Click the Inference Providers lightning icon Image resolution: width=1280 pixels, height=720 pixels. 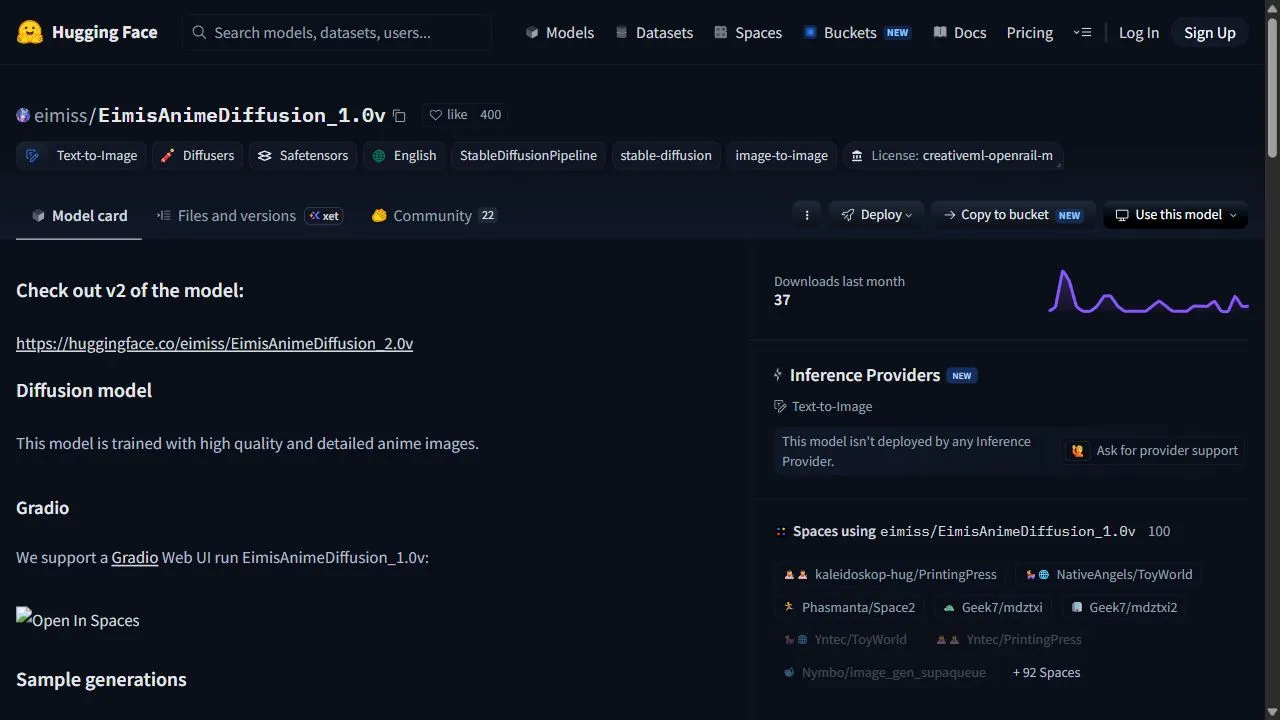point(778,375)
